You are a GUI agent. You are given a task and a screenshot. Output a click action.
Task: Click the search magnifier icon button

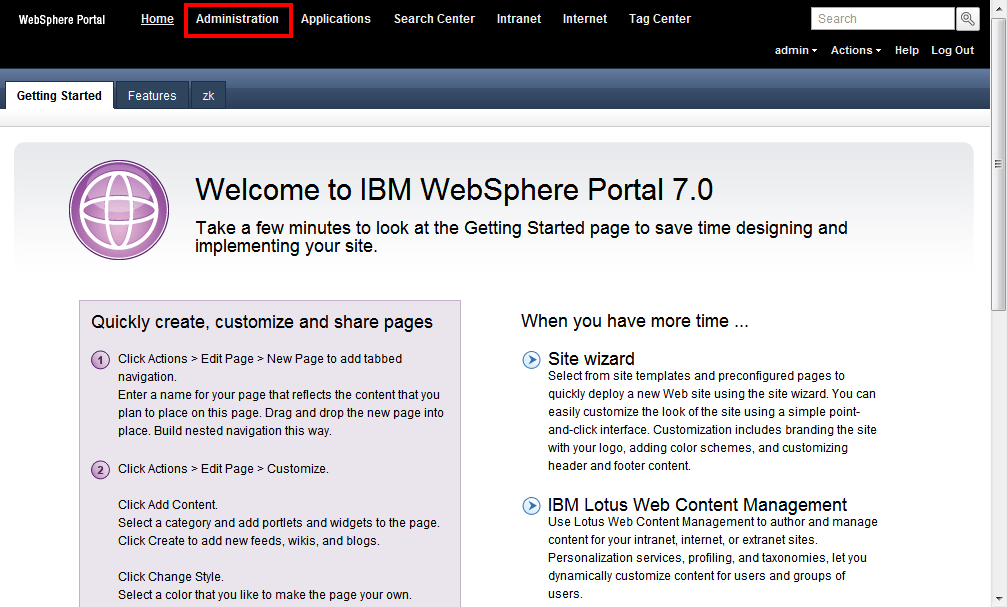[968, 19]
